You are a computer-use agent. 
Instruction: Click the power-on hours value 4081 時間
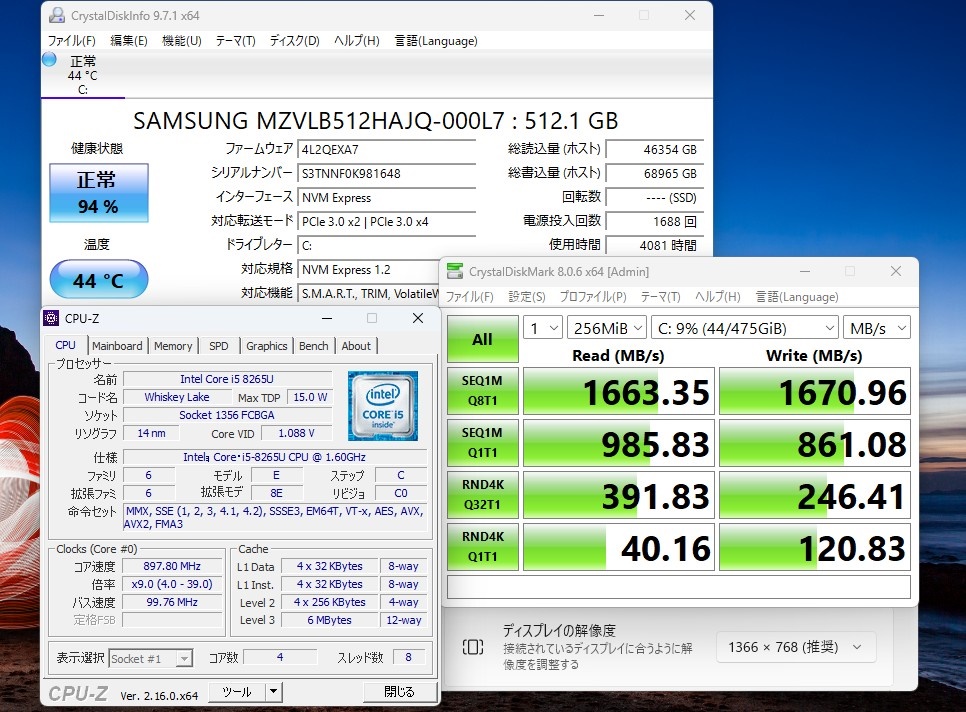(654, 246)
